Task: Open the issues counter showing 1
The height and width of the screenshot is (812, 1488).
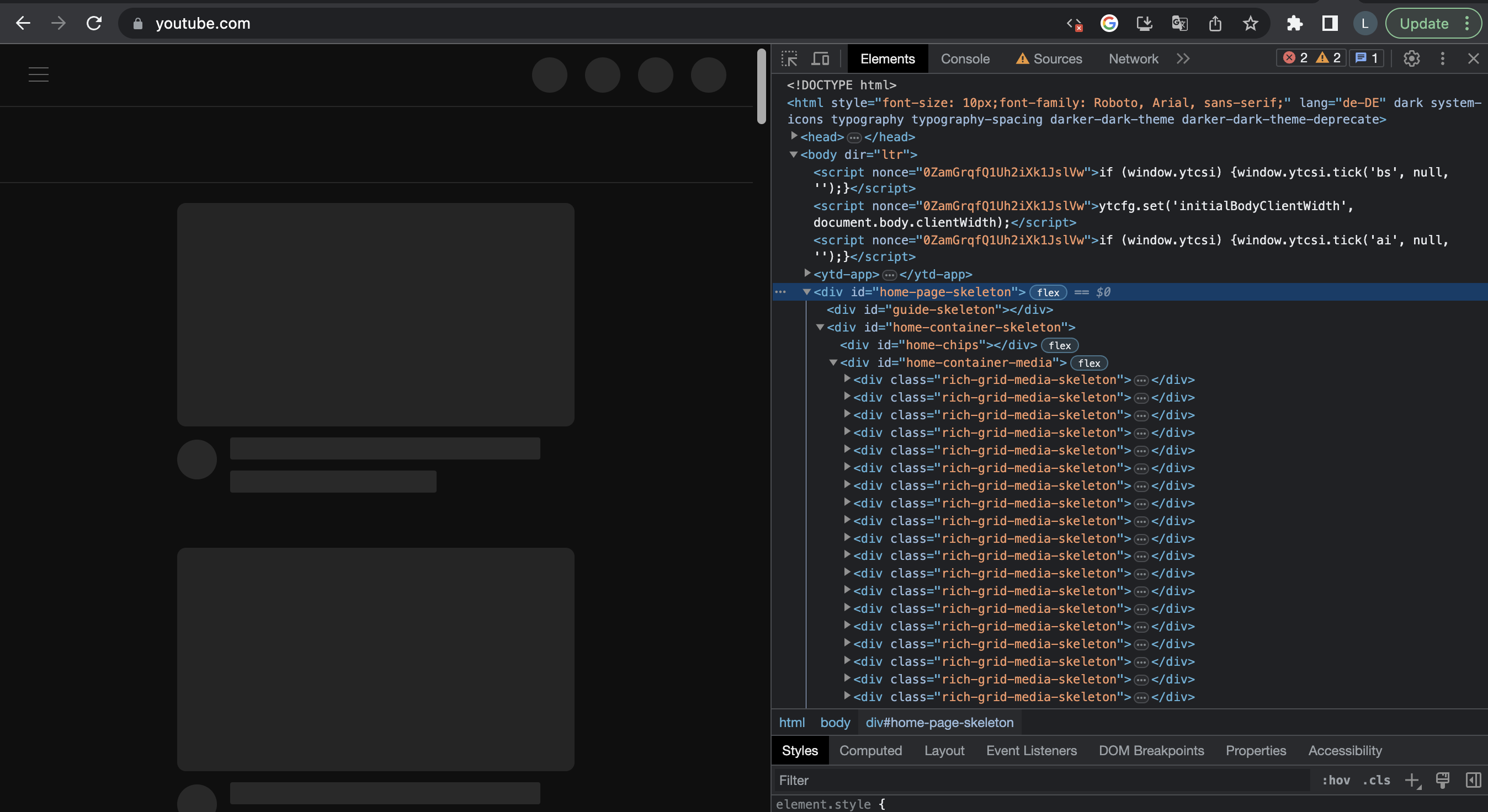Action: [1367, 58]
